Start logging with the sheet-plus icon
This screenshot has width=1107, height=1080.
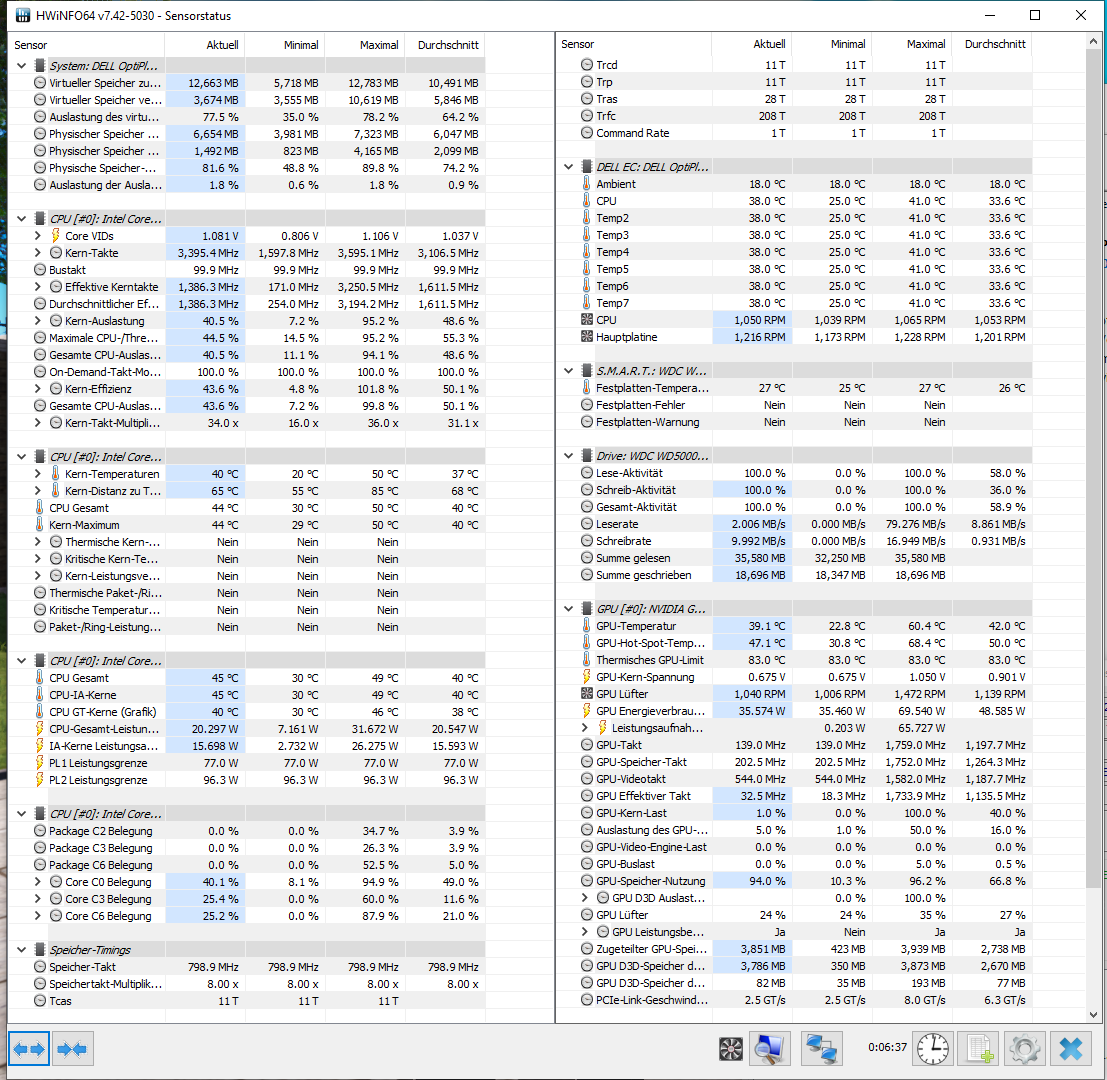click(x=979, y=1049)
